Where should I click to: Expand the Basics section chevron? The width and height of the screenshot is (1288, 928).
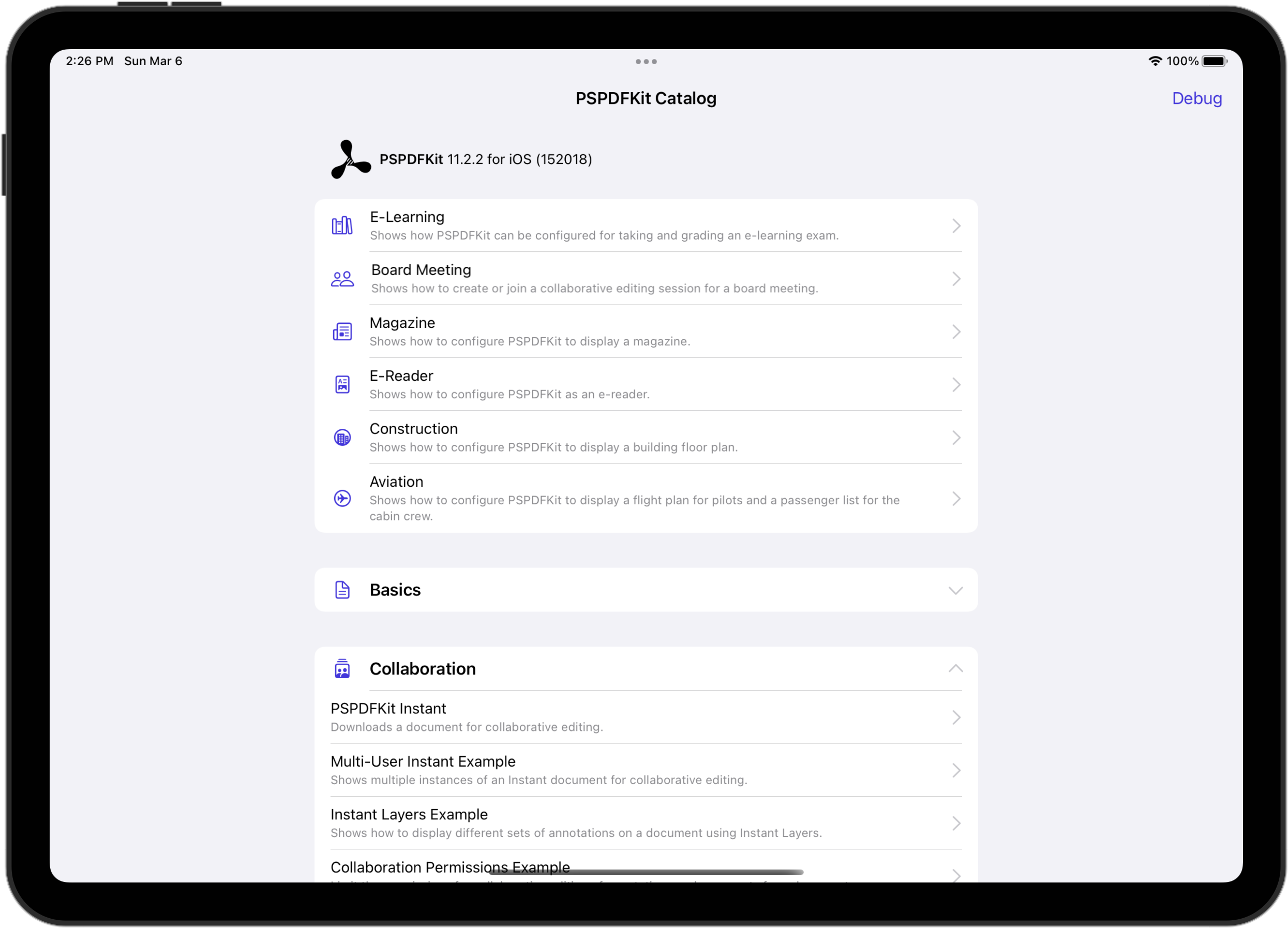tap(956, 591)
